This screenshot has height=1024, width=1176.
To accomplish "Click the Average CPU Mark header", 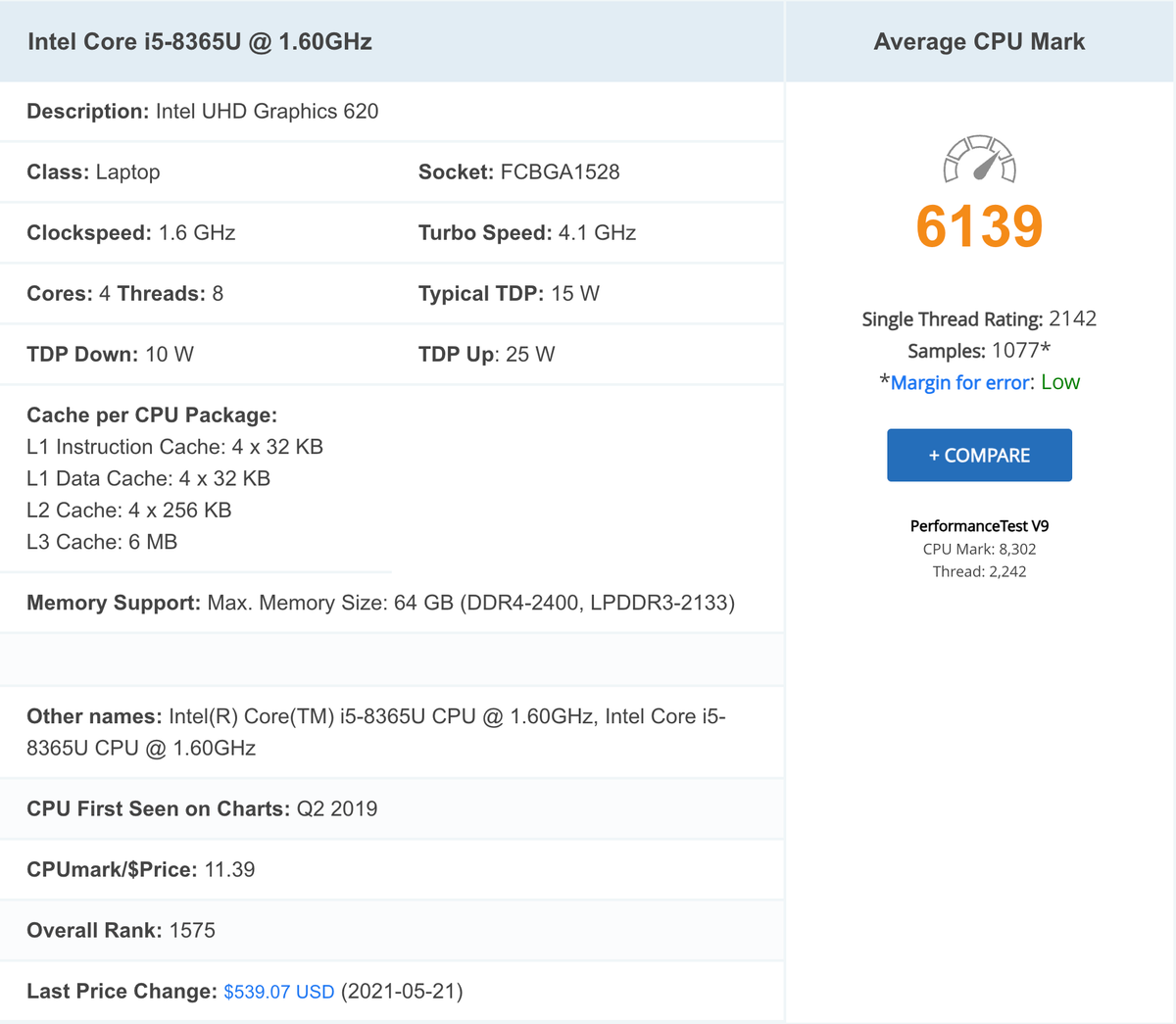I will point(979,42).
